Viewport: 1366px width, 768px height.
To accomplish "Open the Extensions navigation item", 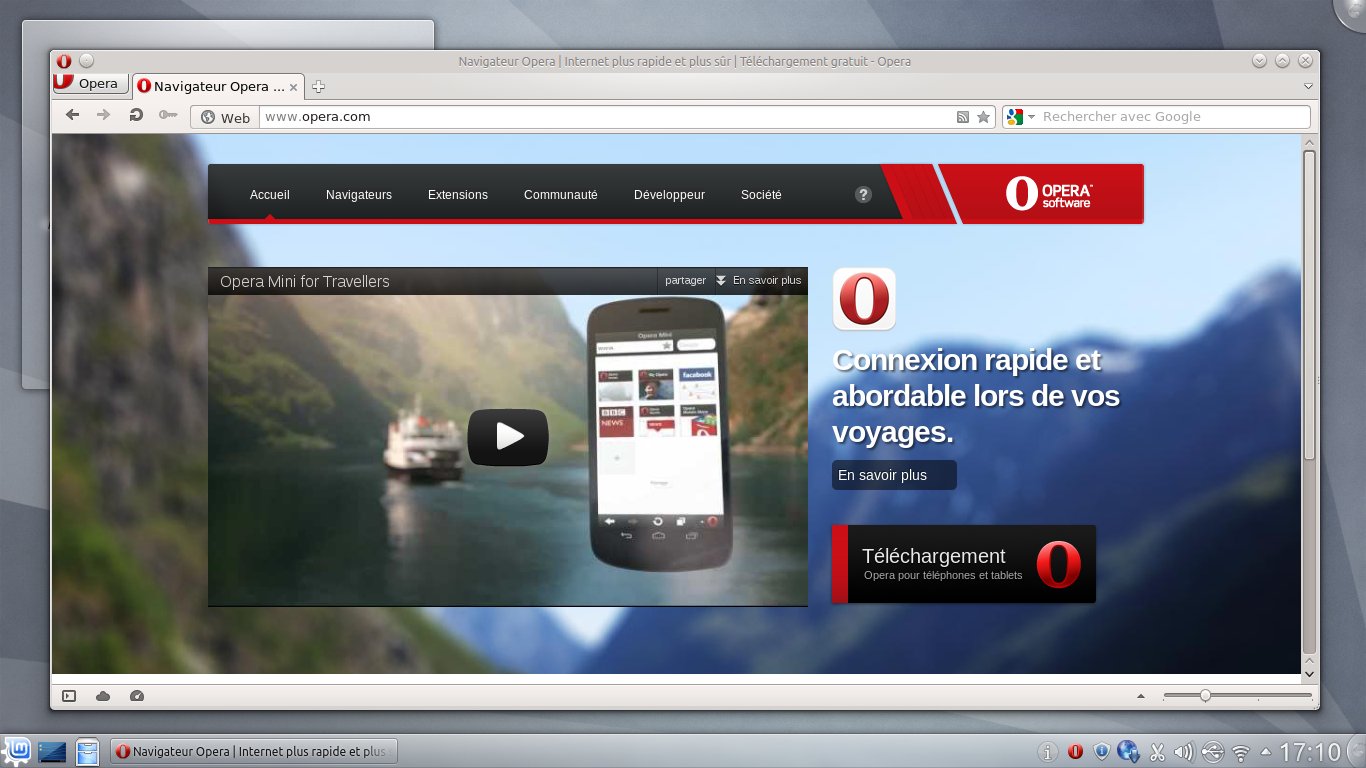I will [x=458, y=195].
